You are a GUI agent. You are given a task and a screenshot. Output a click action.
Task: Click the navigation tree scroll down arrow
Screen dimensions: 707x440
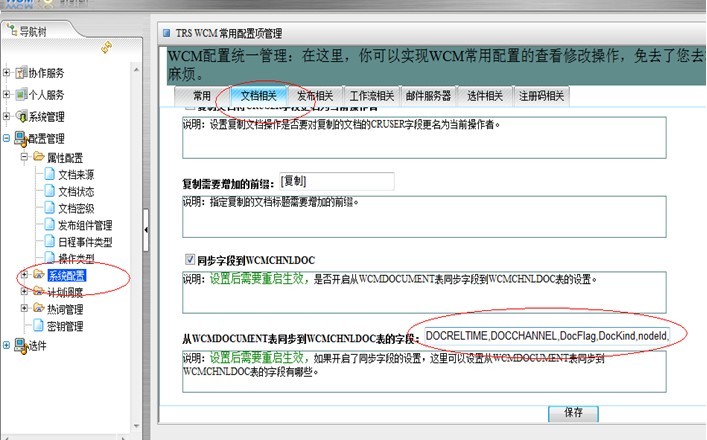pos(136,426)
